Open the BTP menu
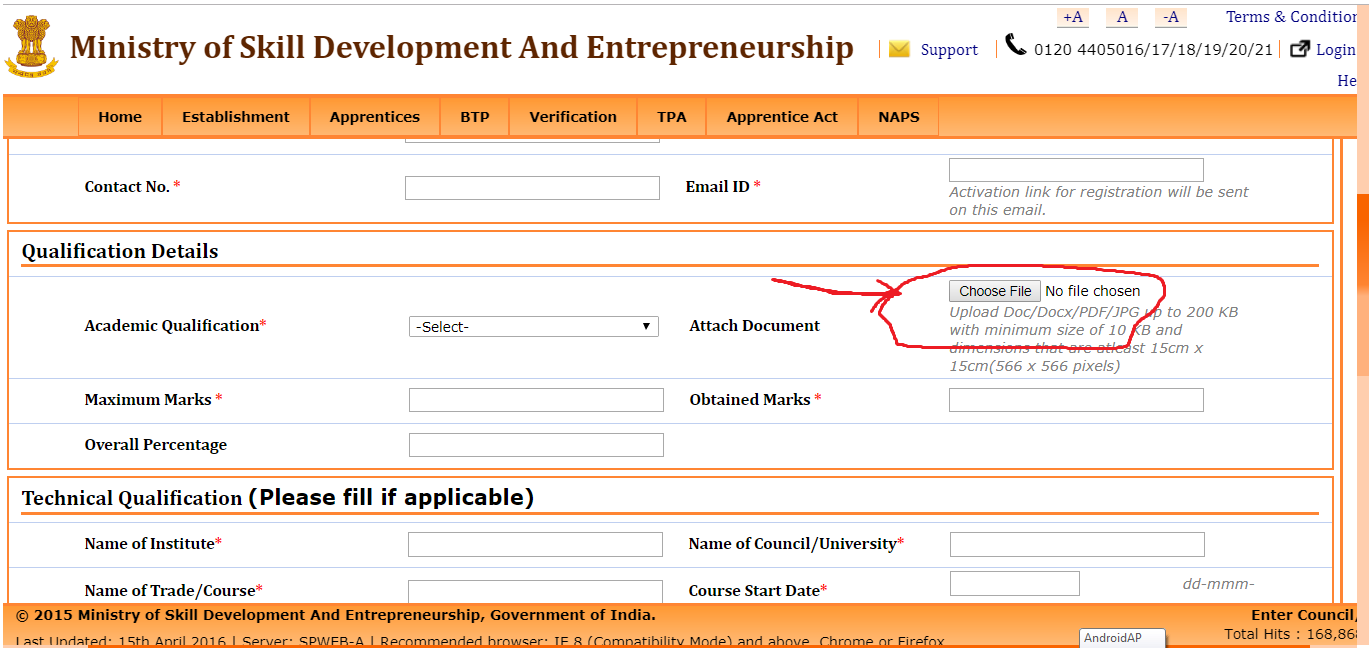Image resolution: width=1369 pixels, height=648 pixels. [475, 117]
